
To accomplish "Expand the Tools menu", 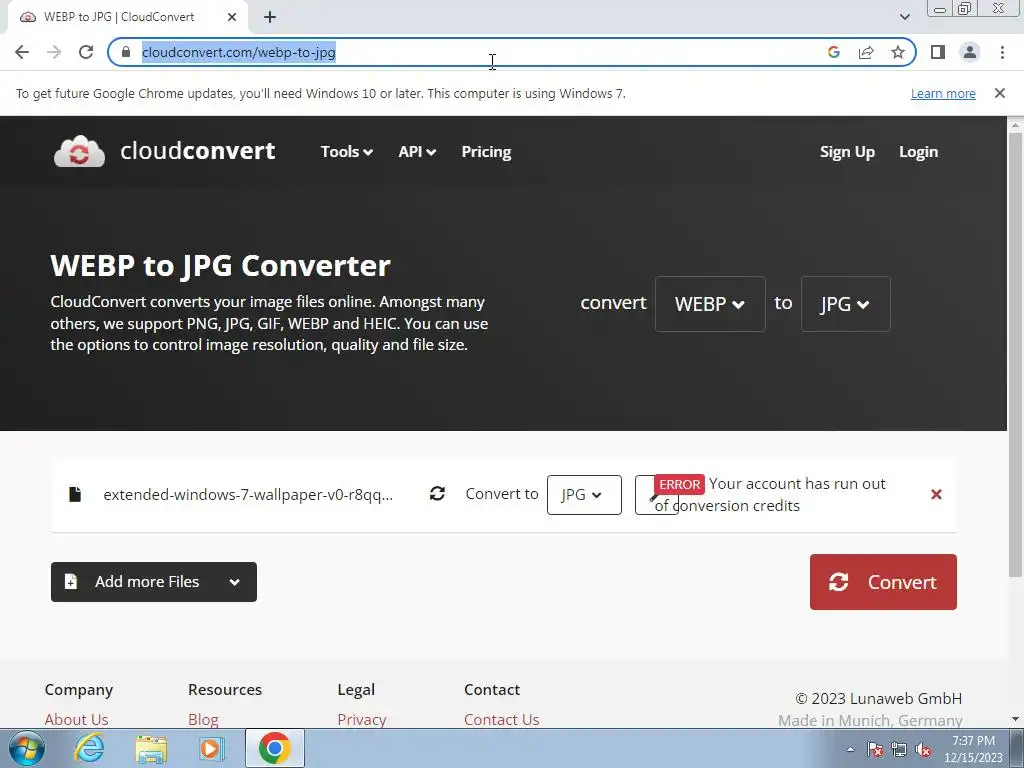I will click(x=347, y=152).
